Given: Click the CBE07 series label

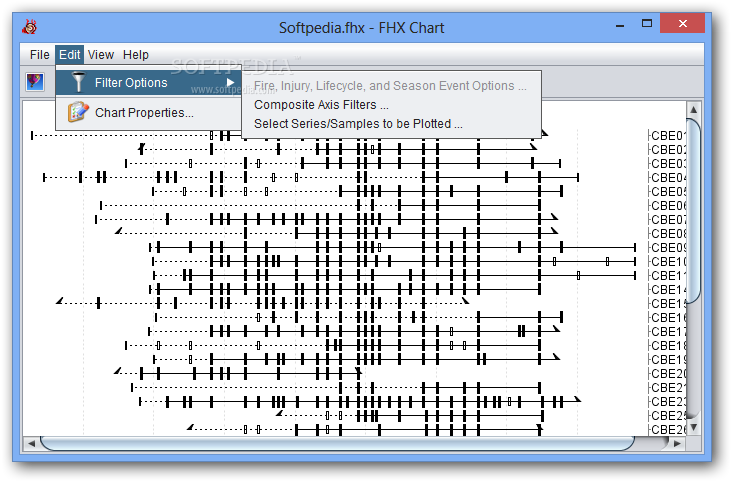Looking at the screenshot, I should [668, 220].
